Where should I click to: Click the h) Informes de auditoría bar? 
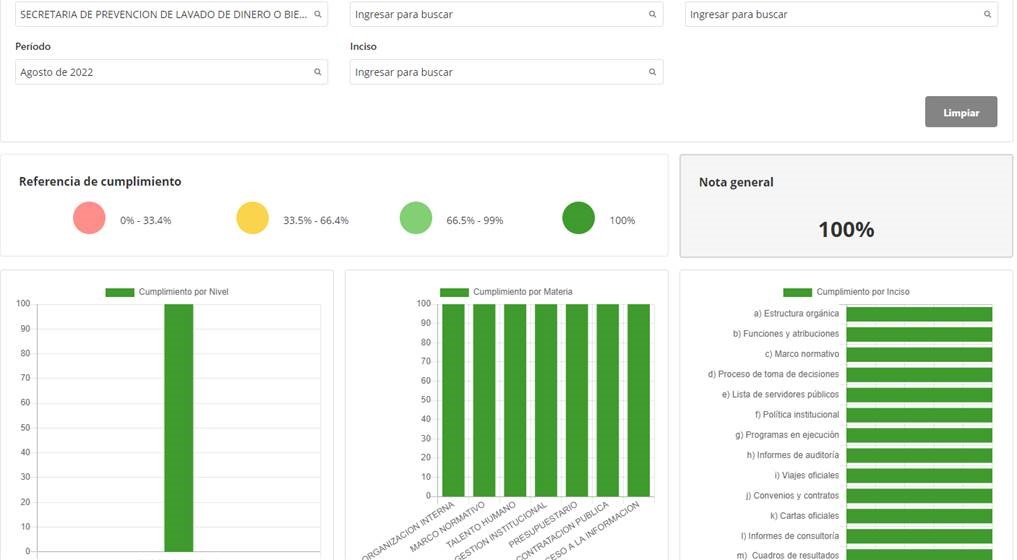[x=919, y=456]
